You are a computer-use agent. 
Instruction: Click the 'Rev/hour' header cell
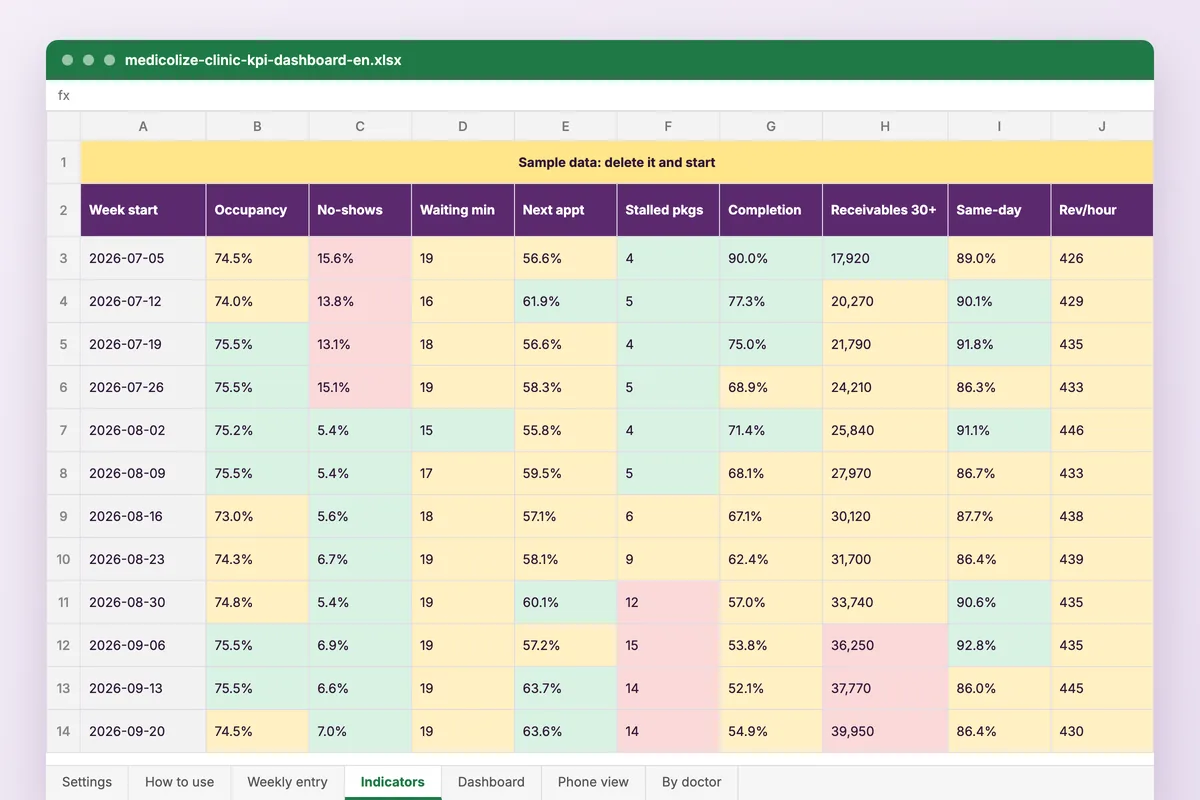[1102, 210]
